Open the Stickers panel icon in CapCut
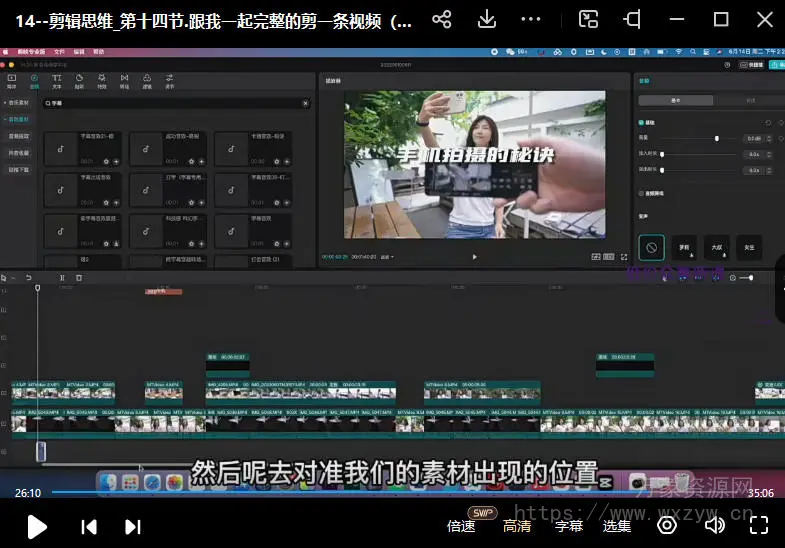 [80, 81]
